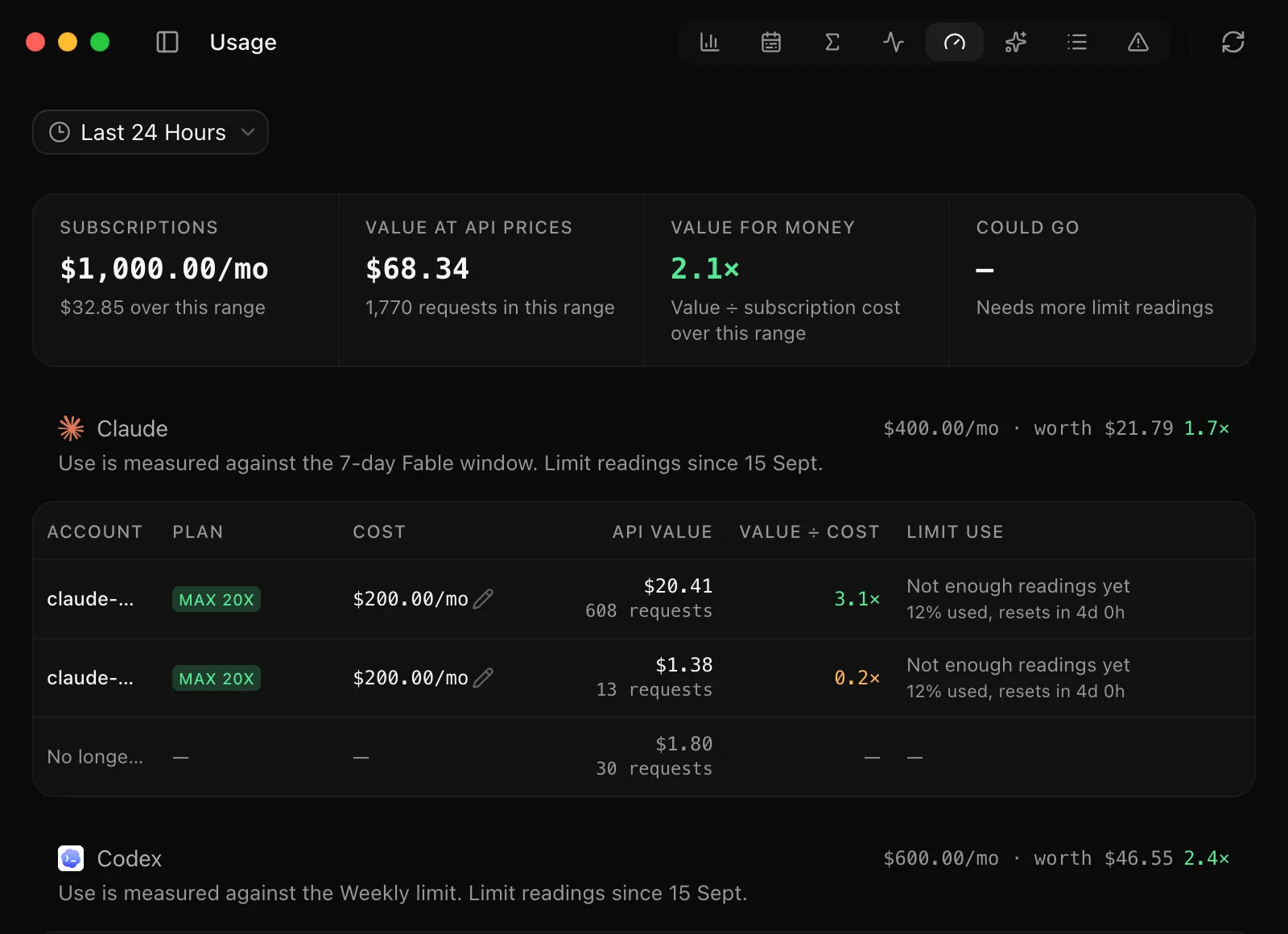Toggle the sidebar panel icon
The image size is (1288, 934).
167,42
